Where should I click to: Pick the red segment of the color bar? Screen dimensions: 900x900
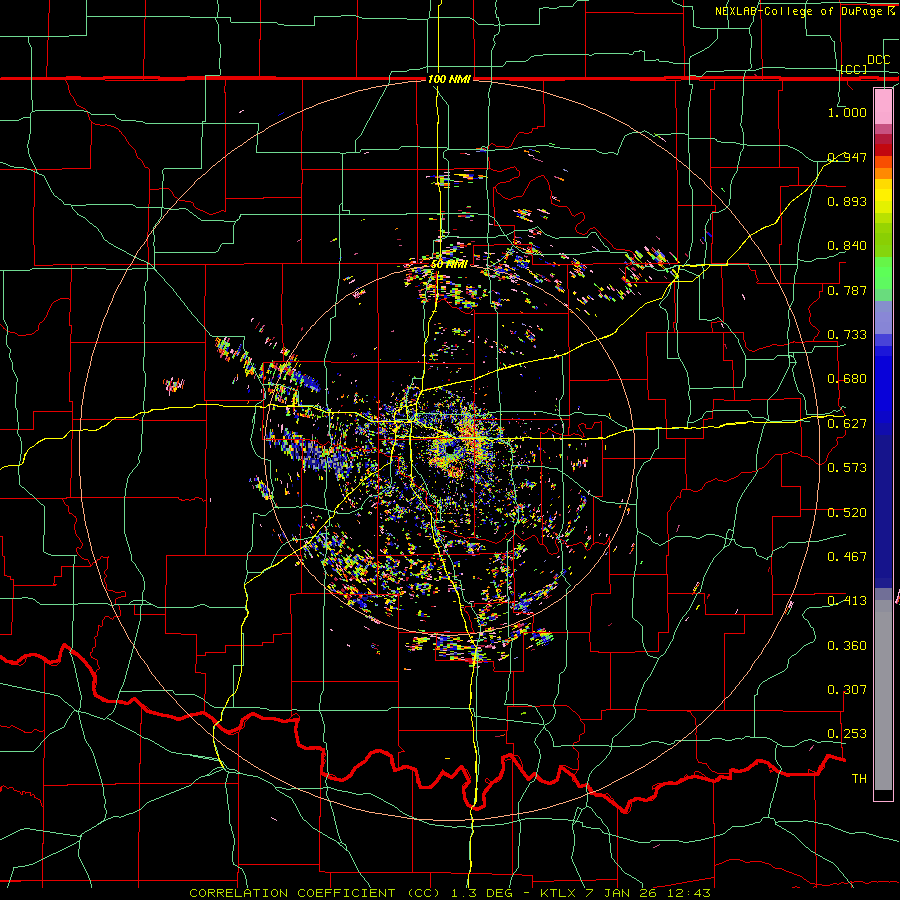(x=883, y=150)
